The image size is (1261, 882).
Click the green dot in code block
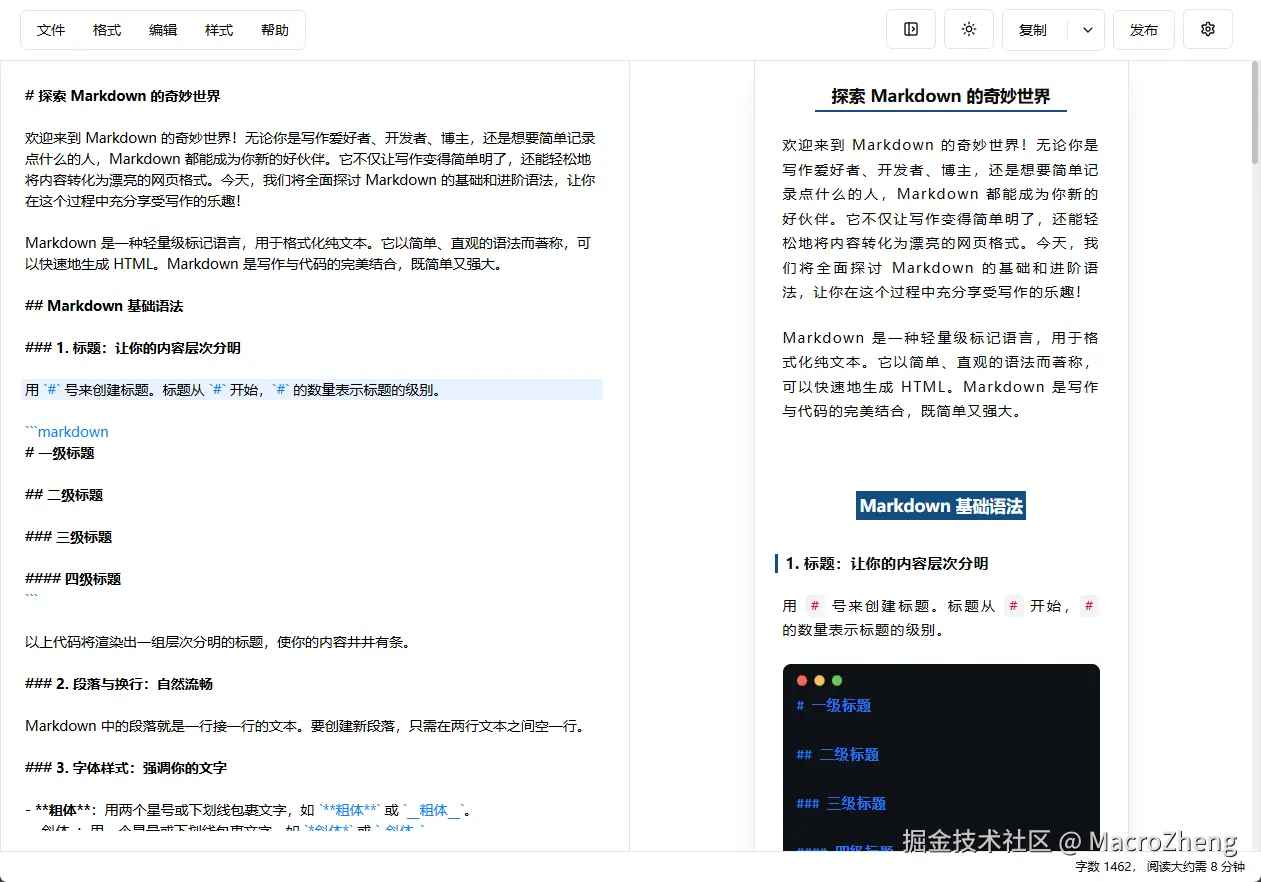(837, 681)
